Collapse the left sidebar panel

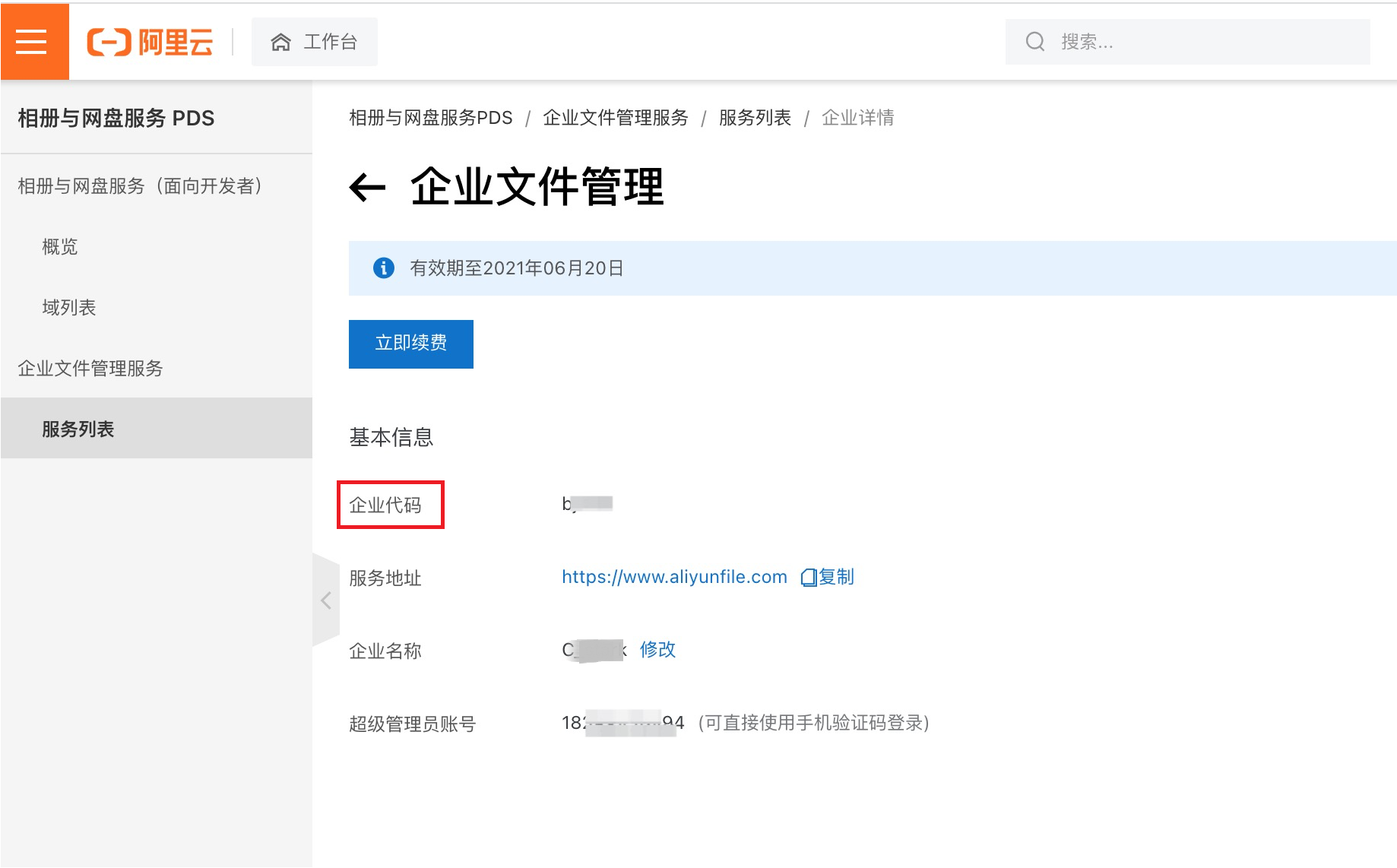tap(326, 600)
